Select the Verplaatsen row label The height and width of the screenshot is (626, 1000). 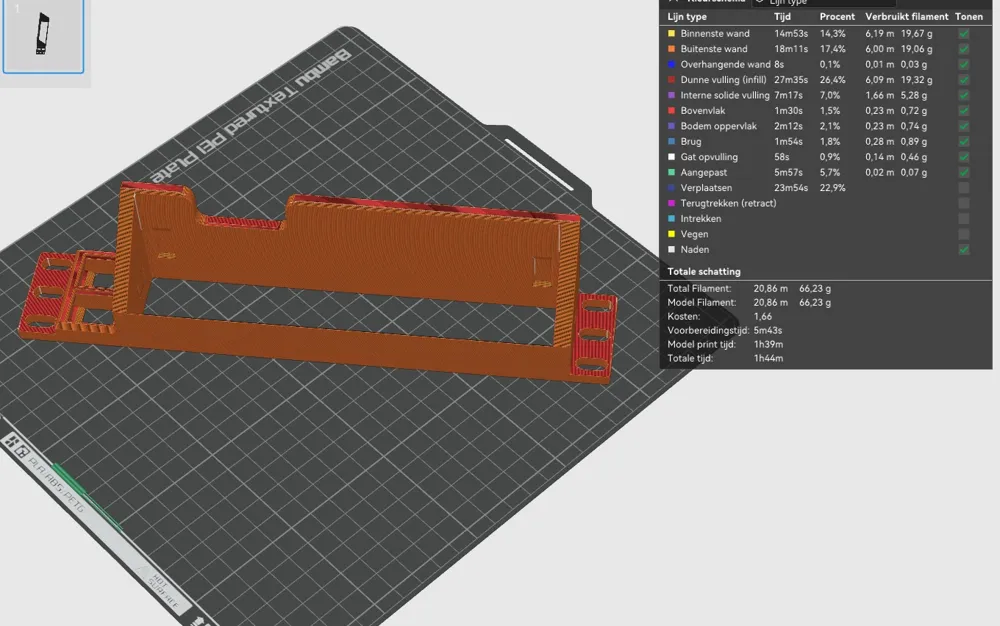(x=706, y=188)
